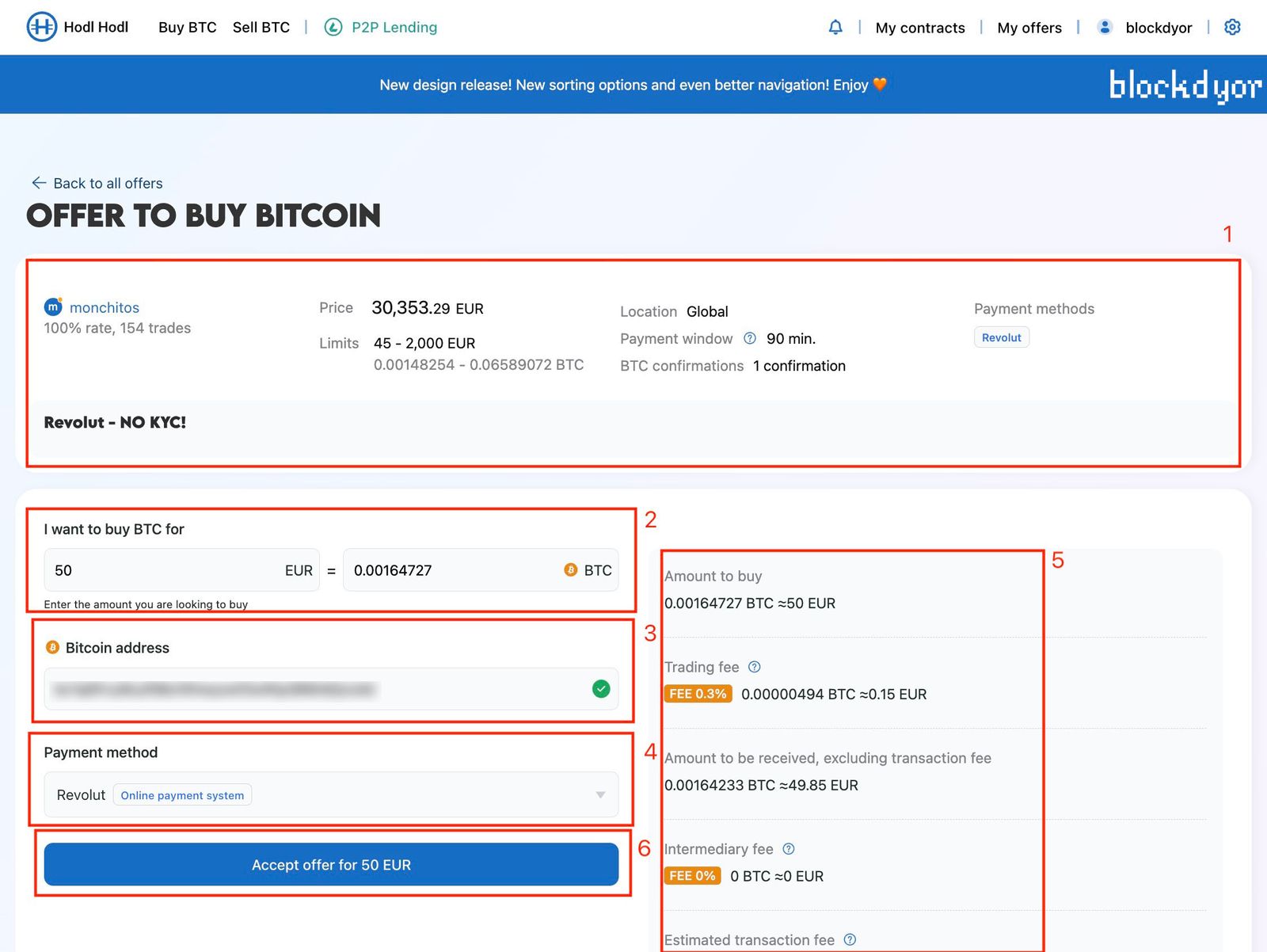Screen dimensions: 1267x952
Task: Click the Hodl Hodl logo
Action: pyautogui.click(x=41, y=27)
